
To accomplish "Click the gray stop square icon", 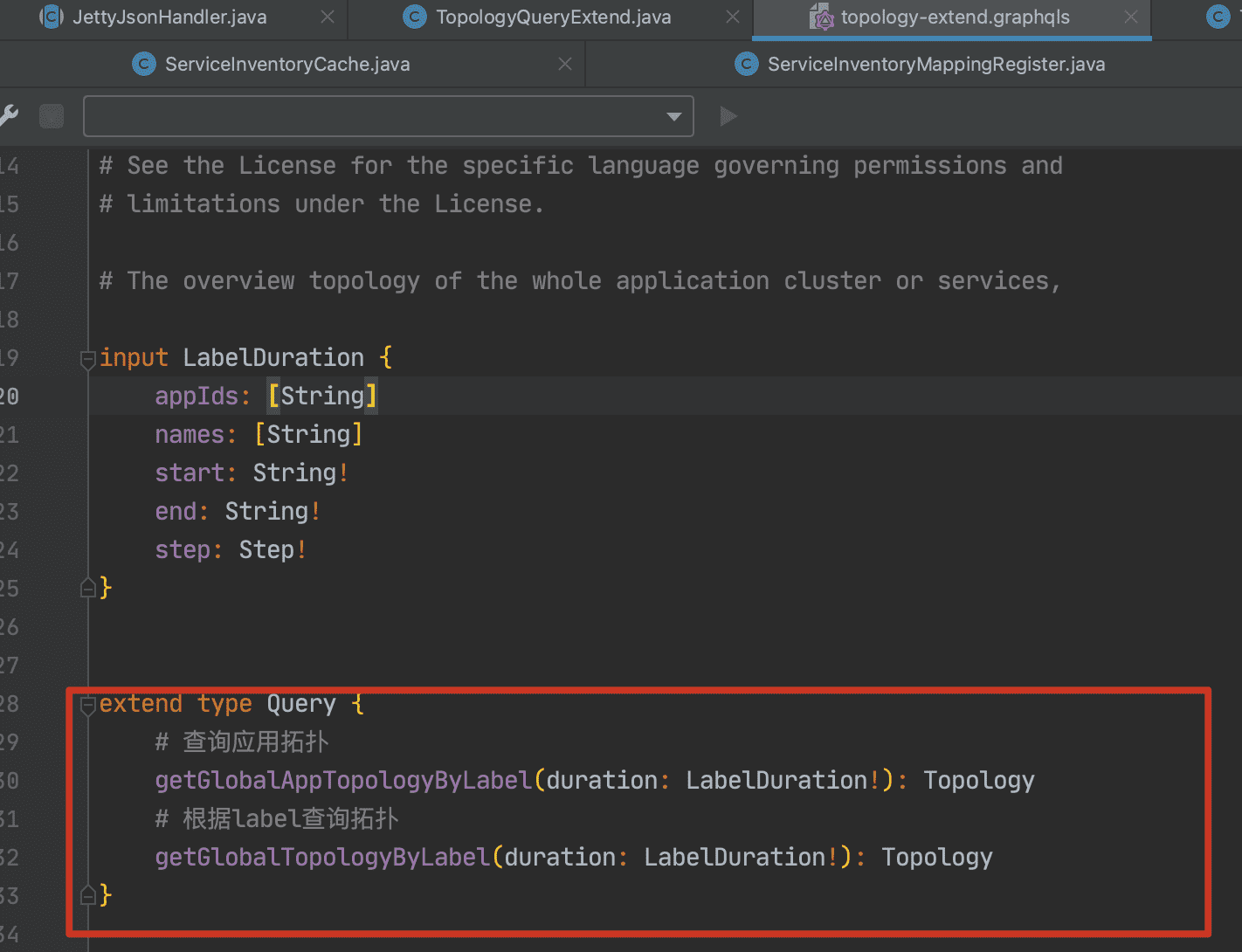I will click(52, 116).
